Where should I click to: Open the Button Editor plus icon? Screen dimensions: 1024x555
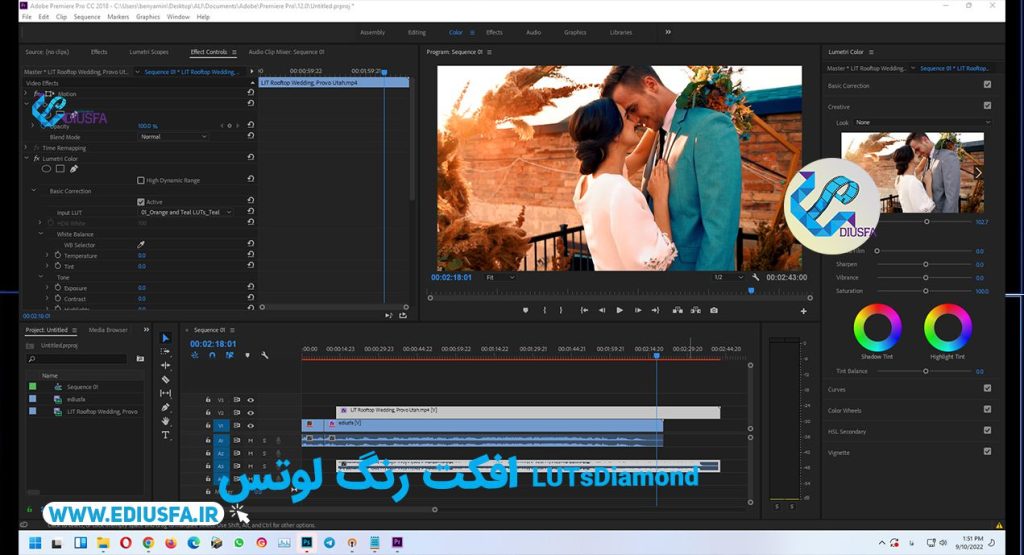click(804, 311)
